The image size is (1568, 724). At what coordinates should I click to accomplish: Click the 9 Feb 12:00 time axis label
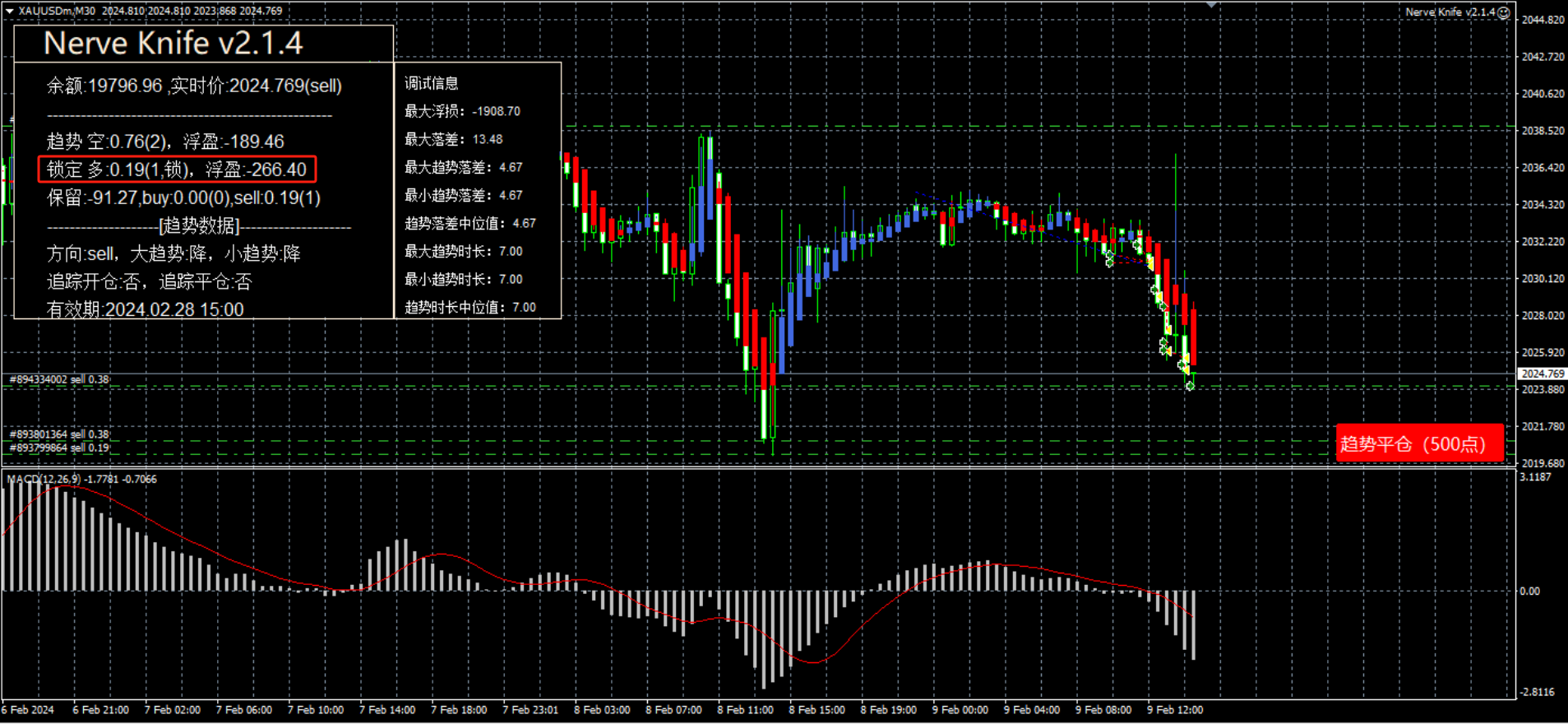click(x=1175, y=709)
